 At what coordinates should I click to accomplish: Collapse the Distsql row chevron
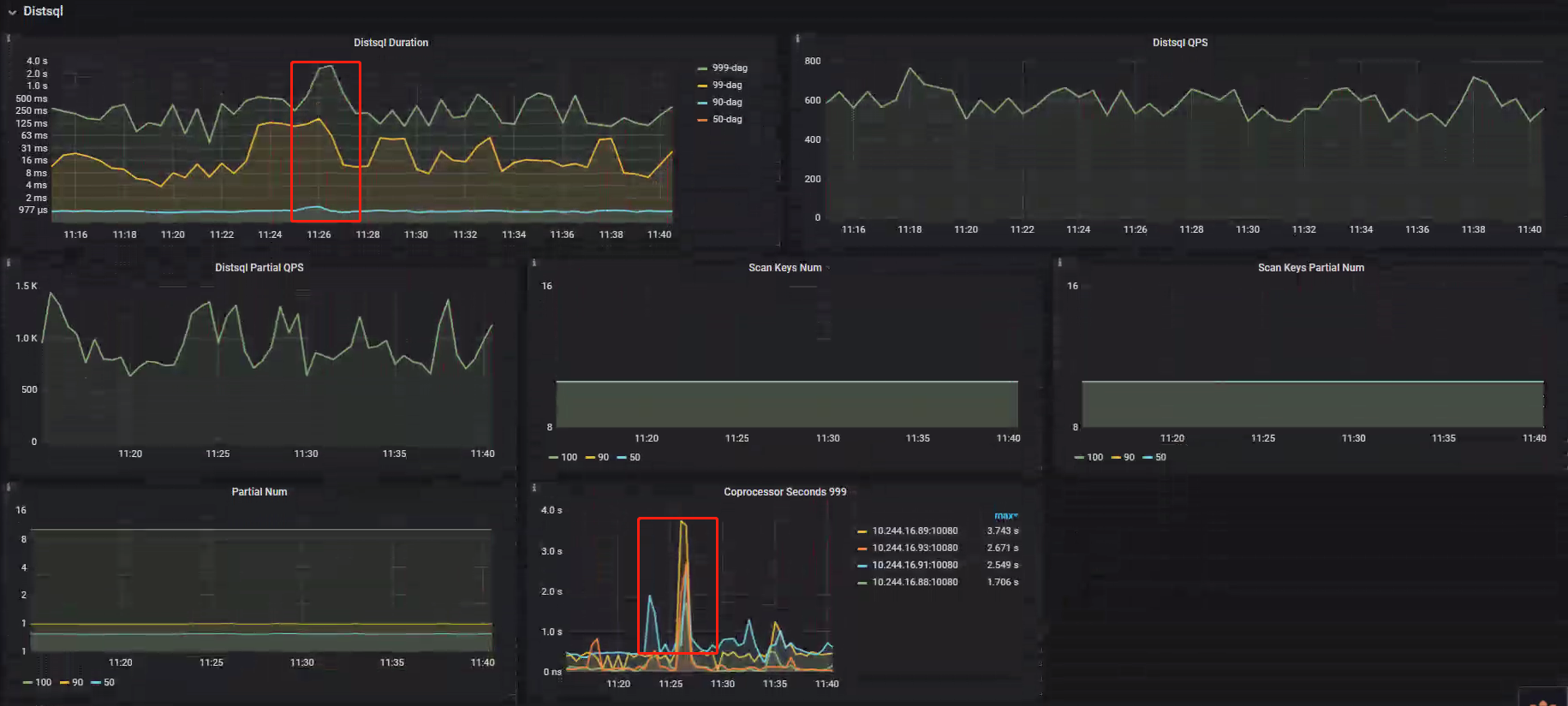pyautogui.click(x=12, y=12)
